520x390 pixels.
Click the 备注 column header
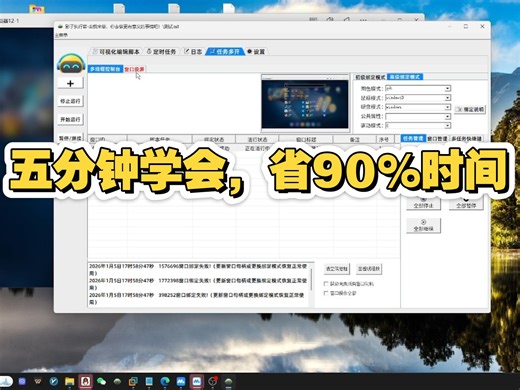354,139
